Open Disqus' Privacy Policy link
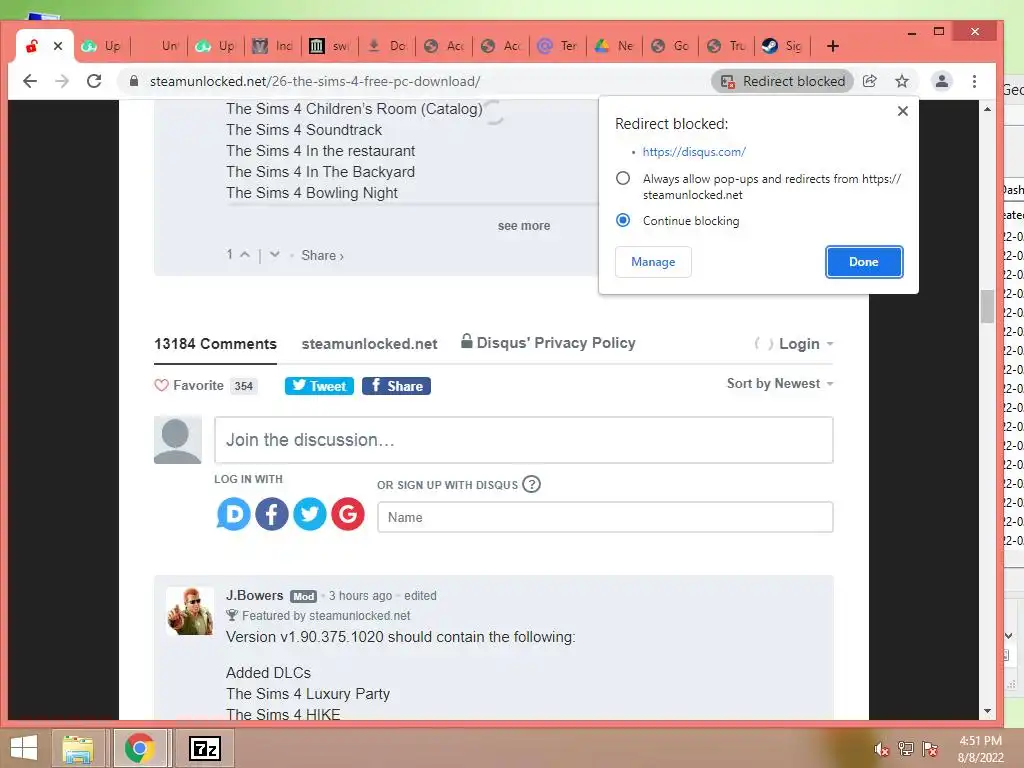 [x=548, y=342]
